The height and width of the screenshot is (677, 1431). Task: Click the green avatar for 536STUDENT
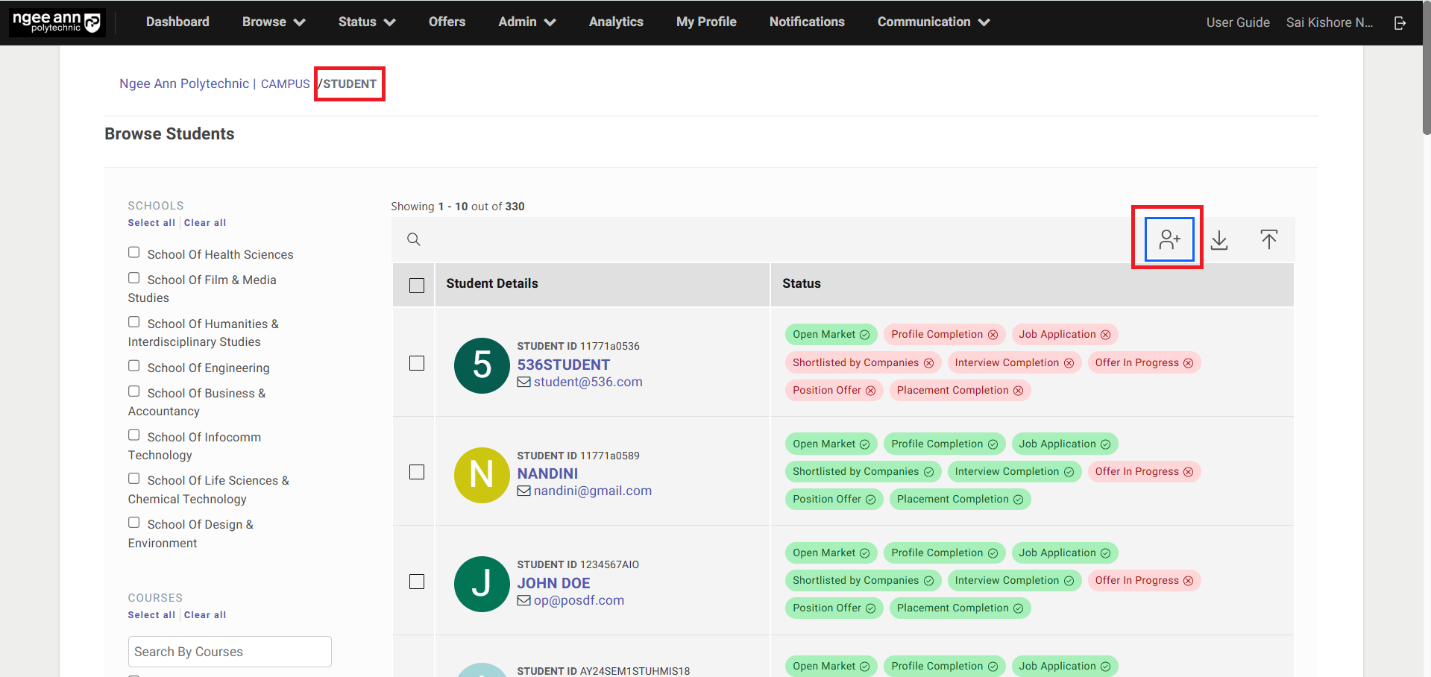pyautogui.click(x=482, y=365)
